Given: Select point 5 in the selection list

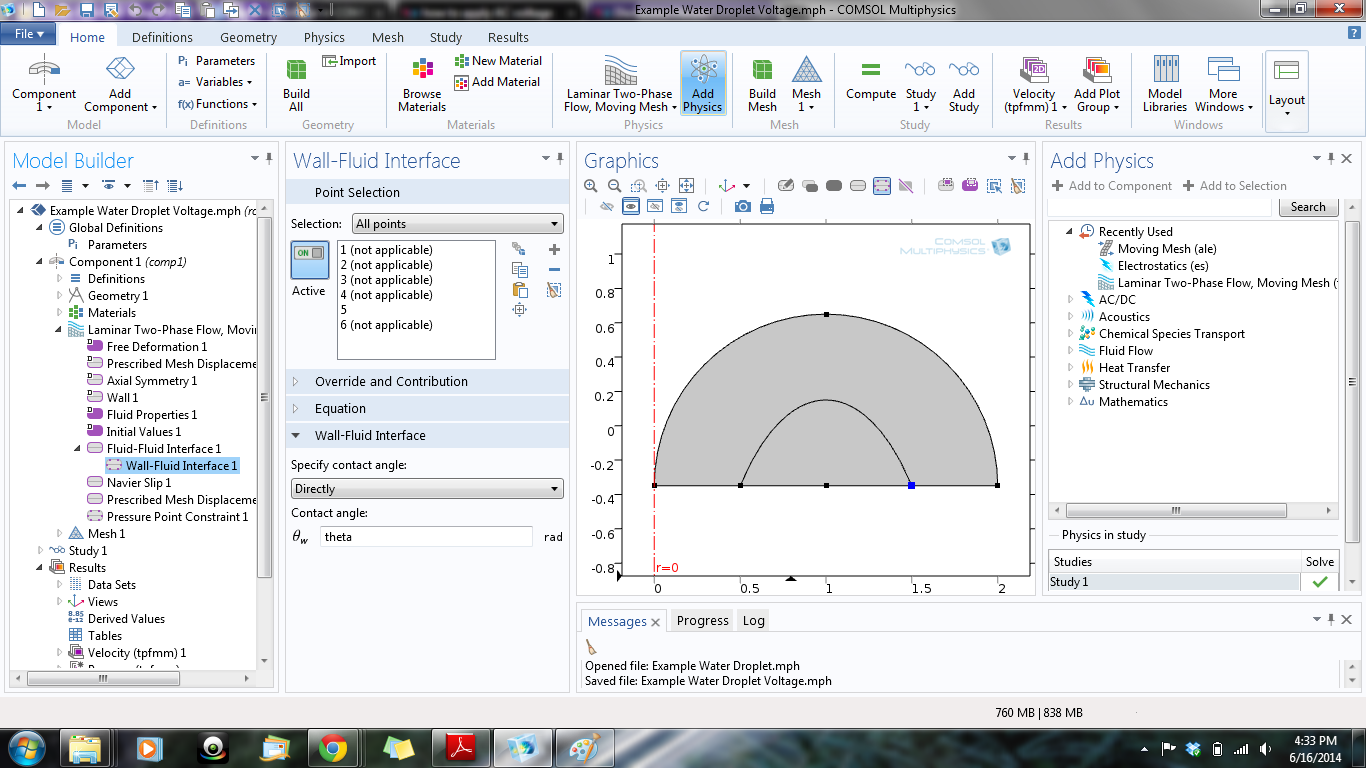Looking at the screenshot, I should coord(343,310).
